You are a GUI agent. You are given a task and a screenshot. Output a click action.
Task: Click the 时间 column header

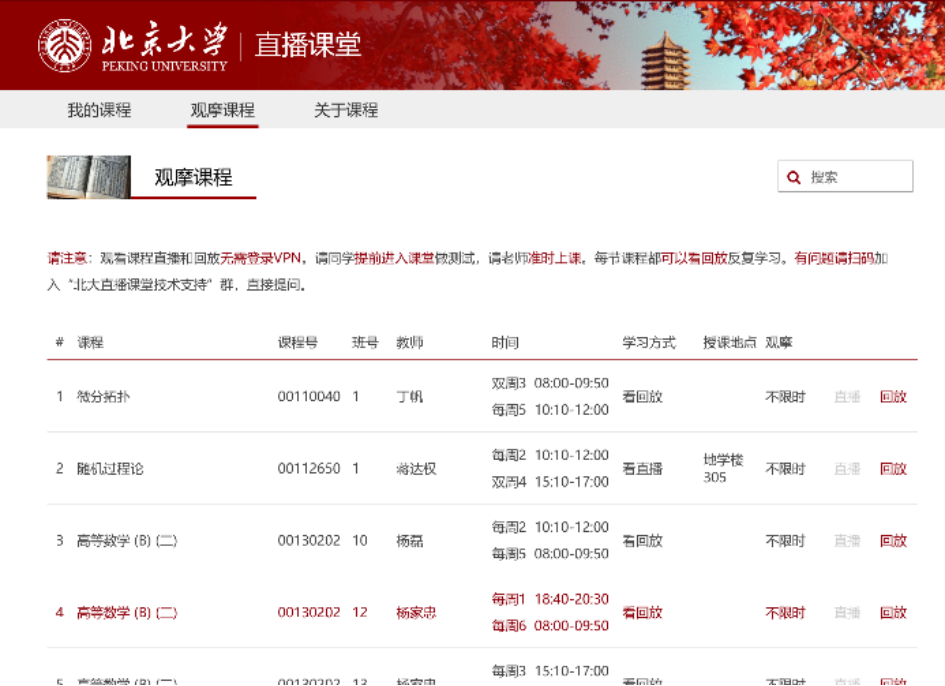coord(505,342)
